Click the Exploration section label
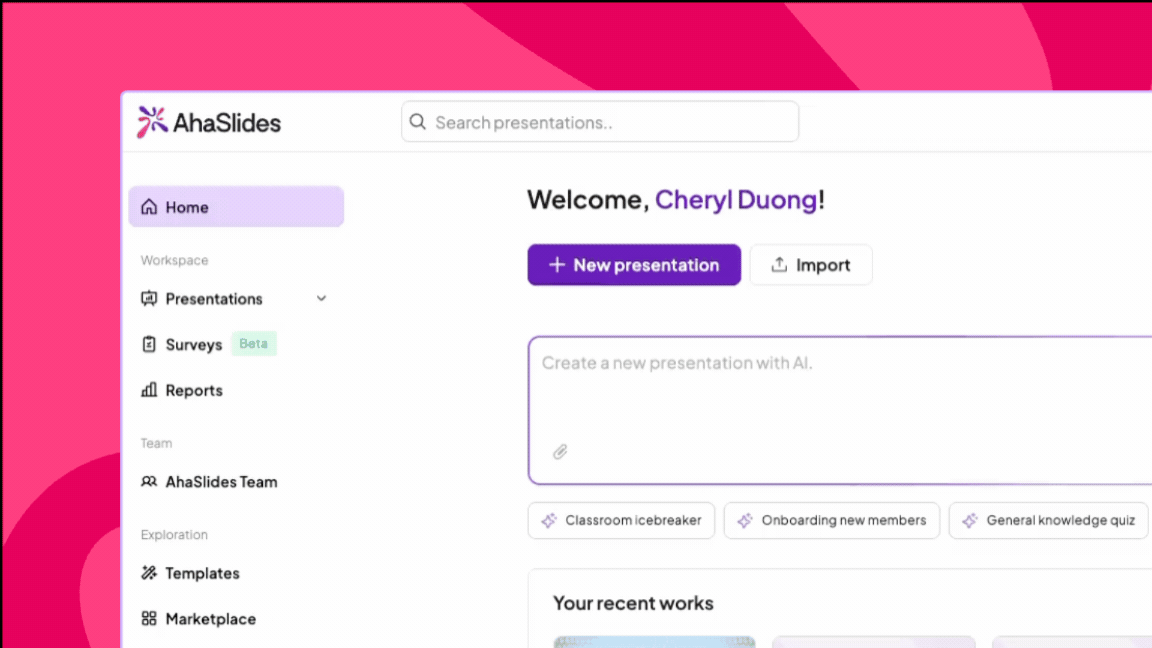Viewport: 1152px width, 648px height. point(174,534)
